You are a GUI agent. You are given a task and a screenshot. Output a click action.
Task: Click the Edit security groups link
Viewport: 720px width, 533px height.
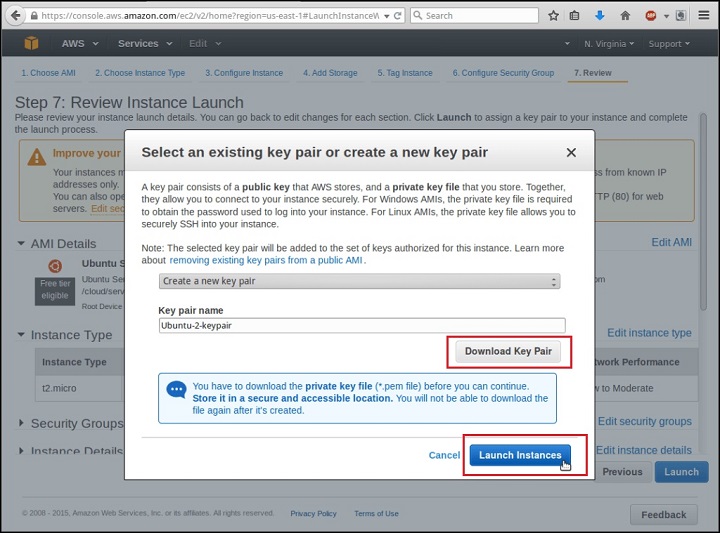click(x=645, y=421)
